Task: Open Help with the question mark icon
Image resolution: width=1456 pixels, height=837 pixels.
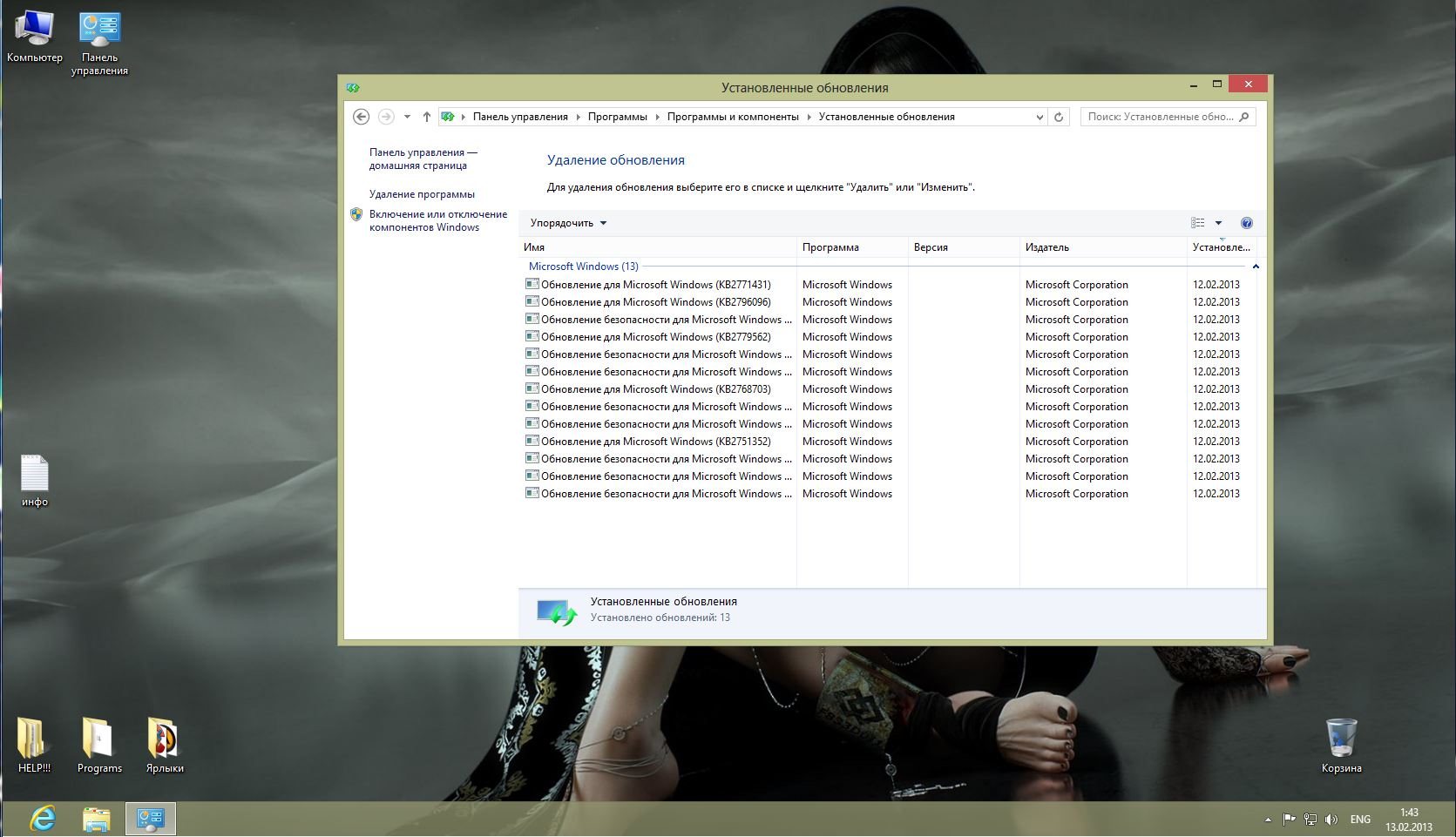Action: (1247, 223)
